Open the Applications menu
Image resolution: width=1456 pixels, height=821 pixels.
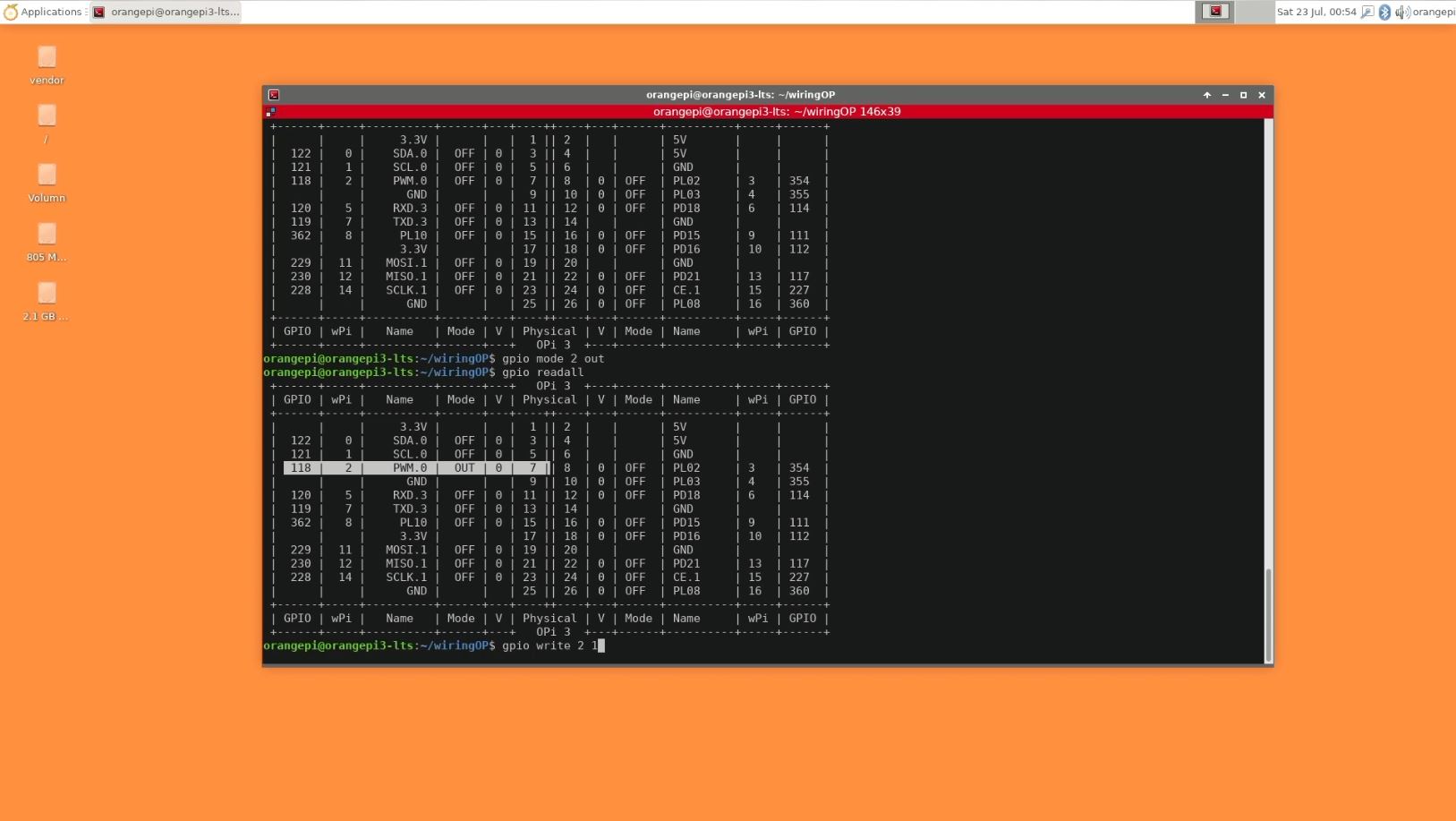[43, 12]
